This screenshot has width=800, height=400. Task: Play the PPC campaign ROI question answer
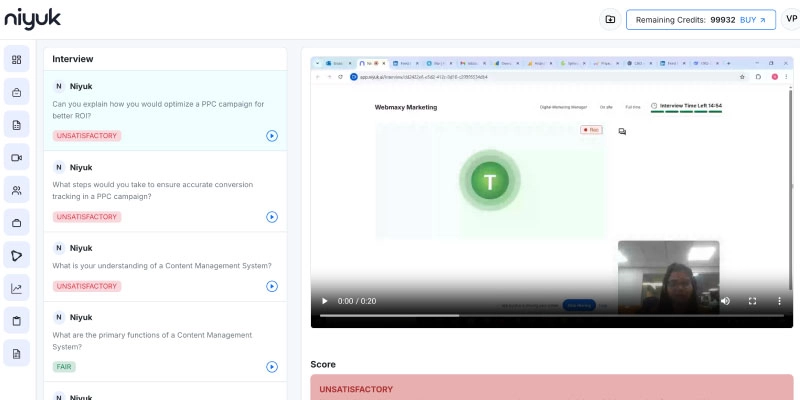point(272,136)
